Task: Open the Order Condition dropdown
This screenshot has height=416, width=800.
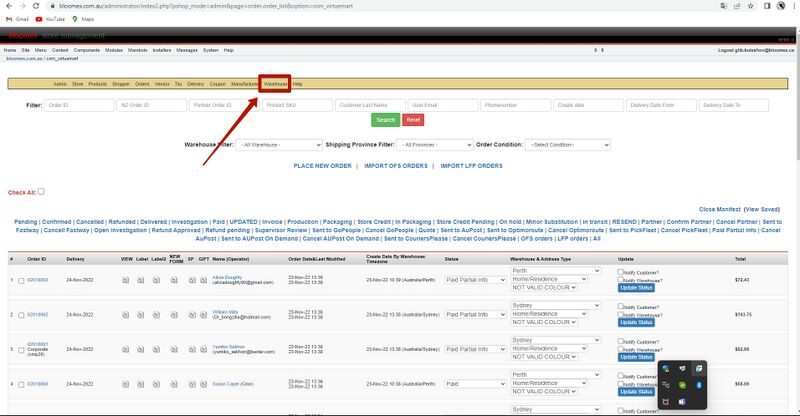Action: (x=567, y=145)
